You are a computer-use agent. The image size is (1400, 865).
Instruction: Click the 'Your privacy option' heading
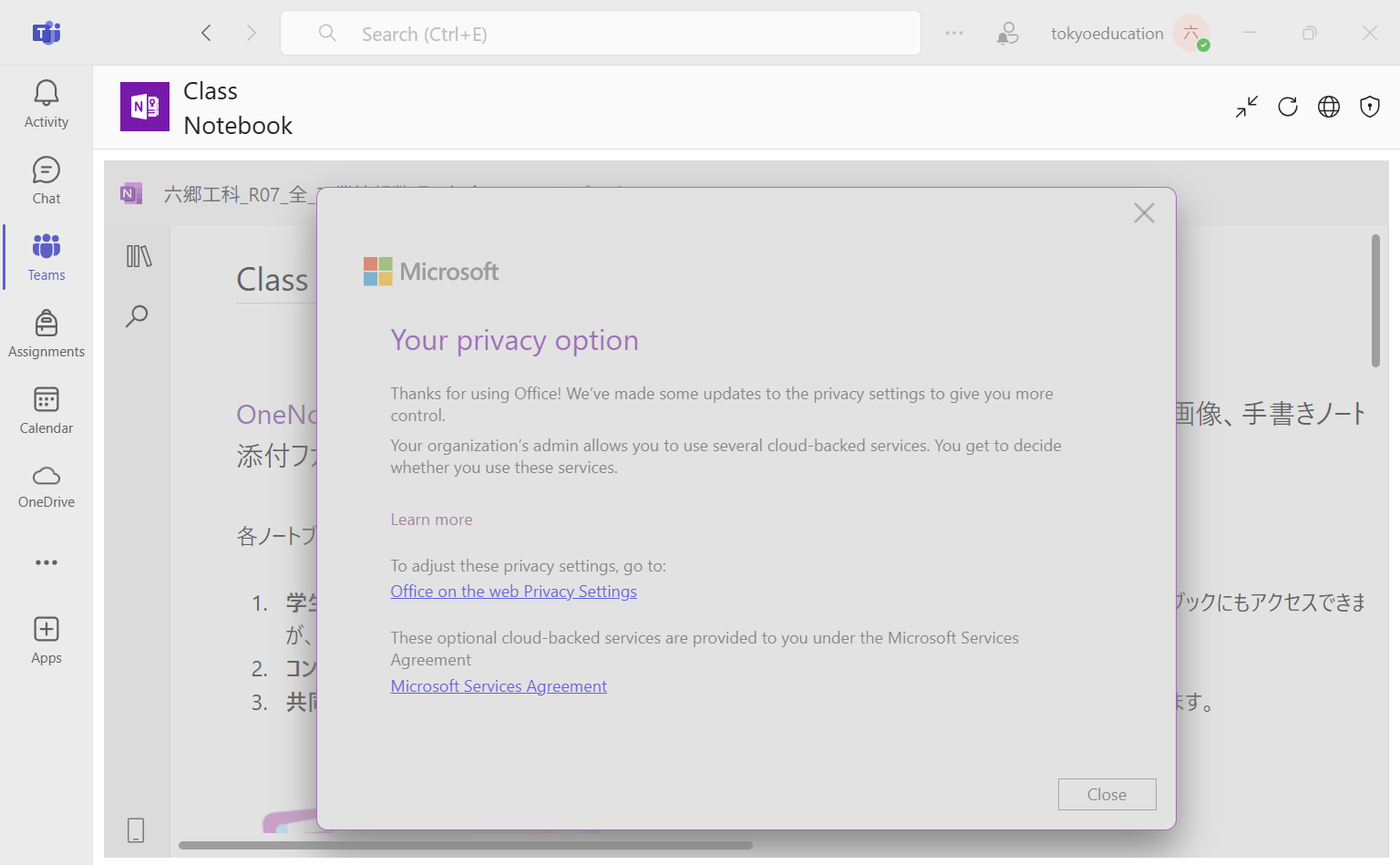[515, 340]
